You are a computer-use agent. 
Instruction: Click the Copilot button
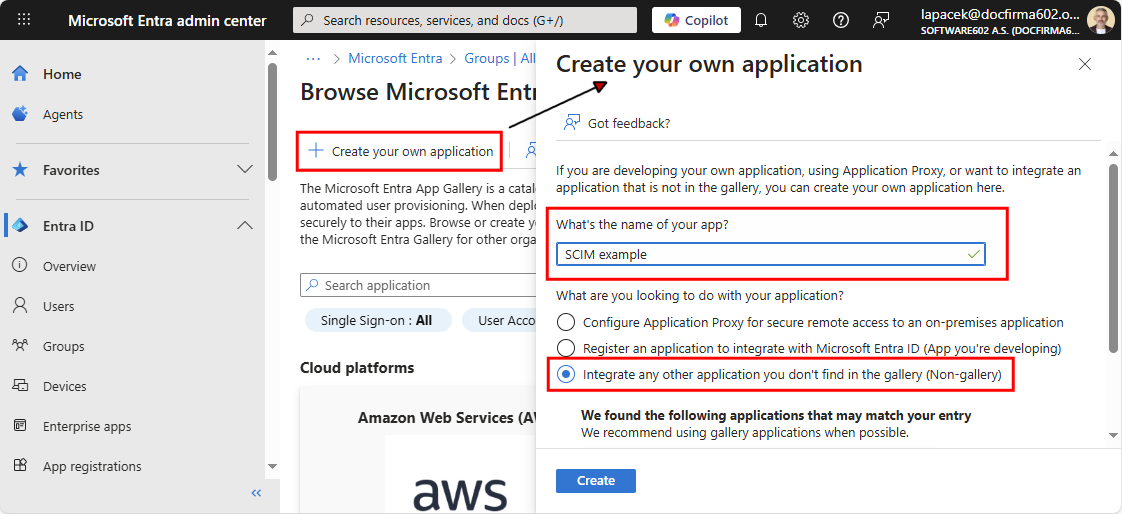[696, 20]
